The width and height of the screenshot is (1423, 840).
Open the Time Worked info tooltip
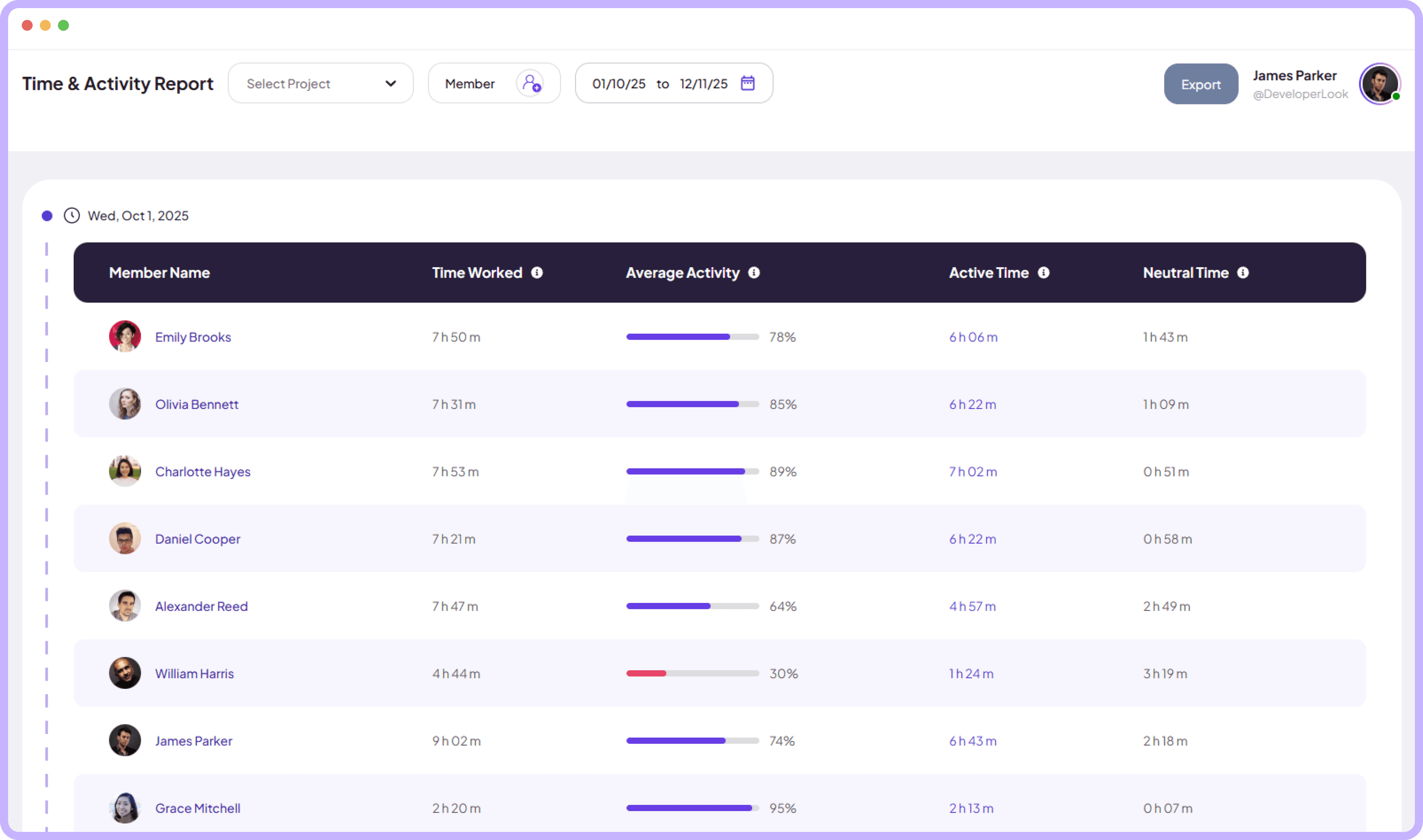537,272
